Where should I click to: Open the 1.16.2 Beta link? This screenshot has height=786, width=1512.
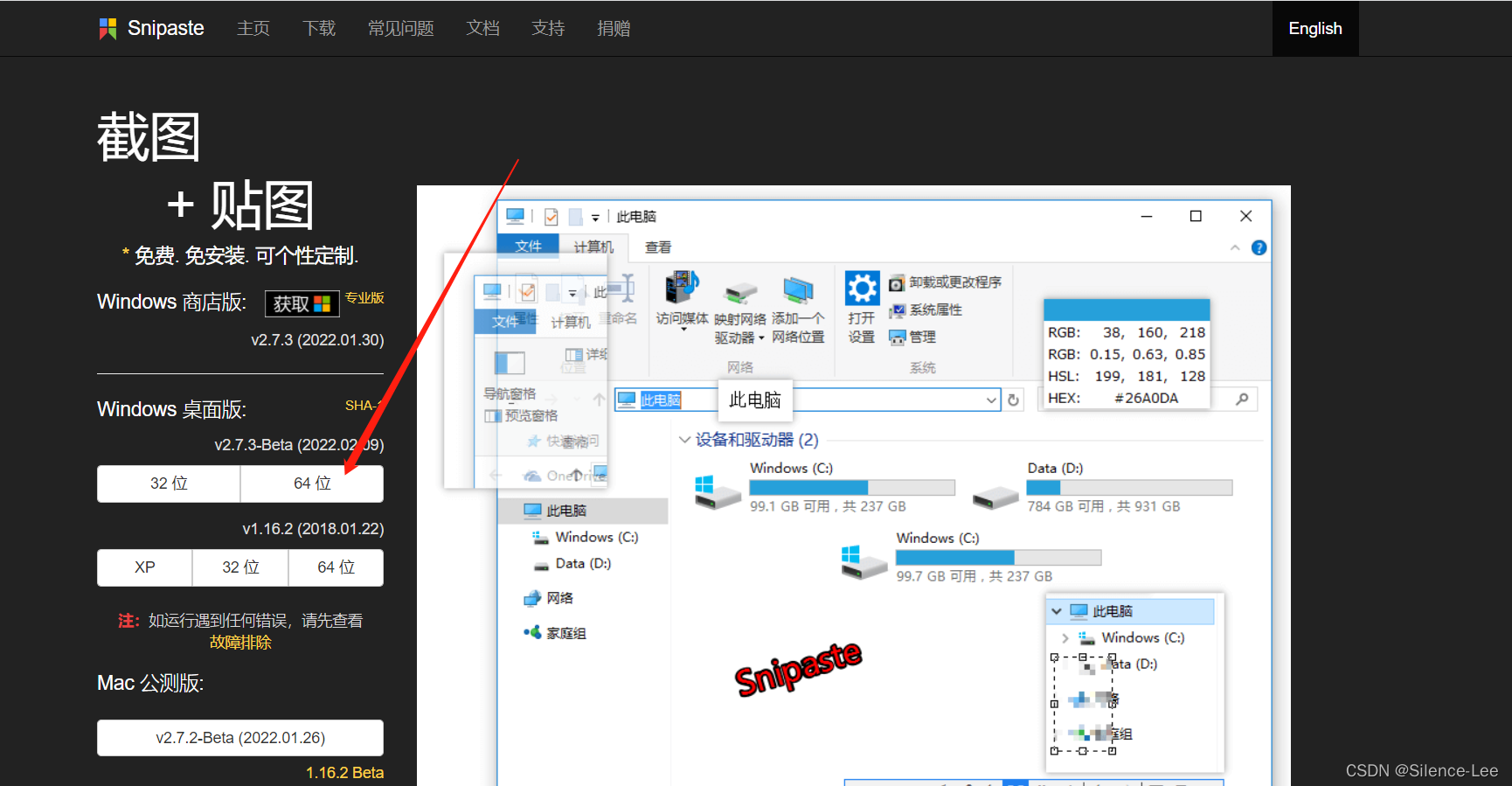[x=344, y=773]
